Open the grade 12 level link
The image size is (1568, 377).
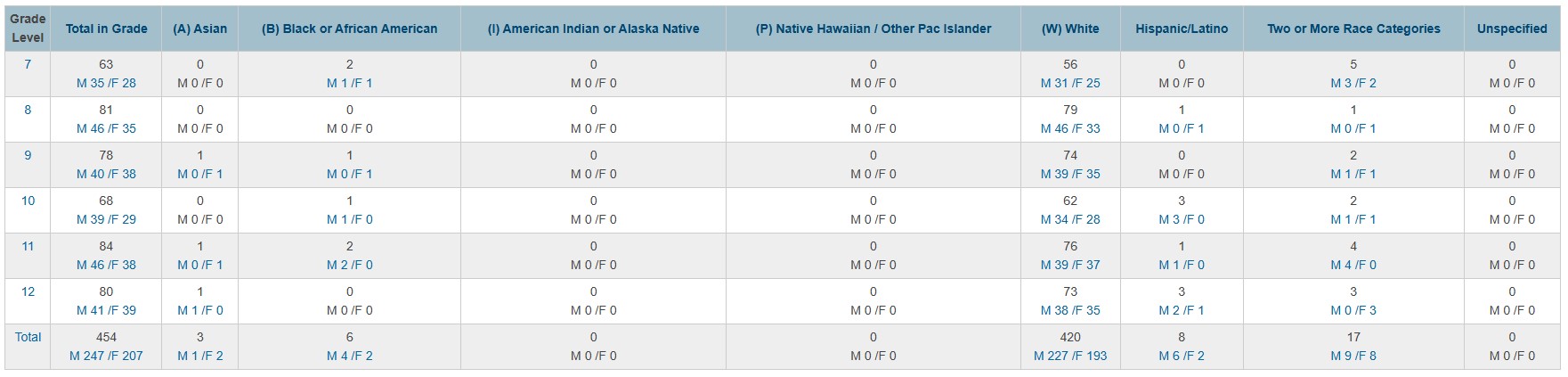[x=28, y=291]
